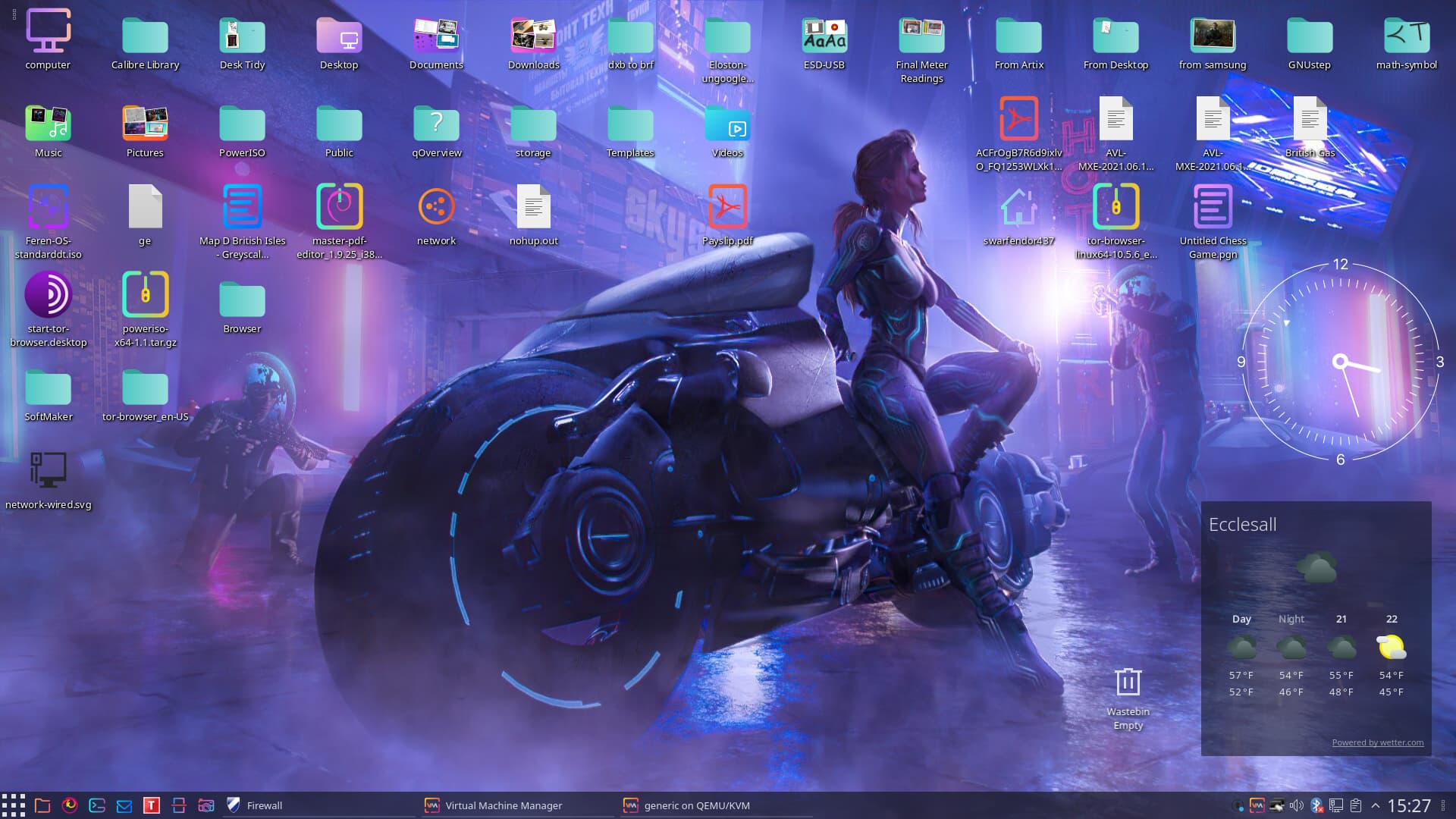
Task: Click the Ecclesall weather widget title
Action: point(1242,524)
